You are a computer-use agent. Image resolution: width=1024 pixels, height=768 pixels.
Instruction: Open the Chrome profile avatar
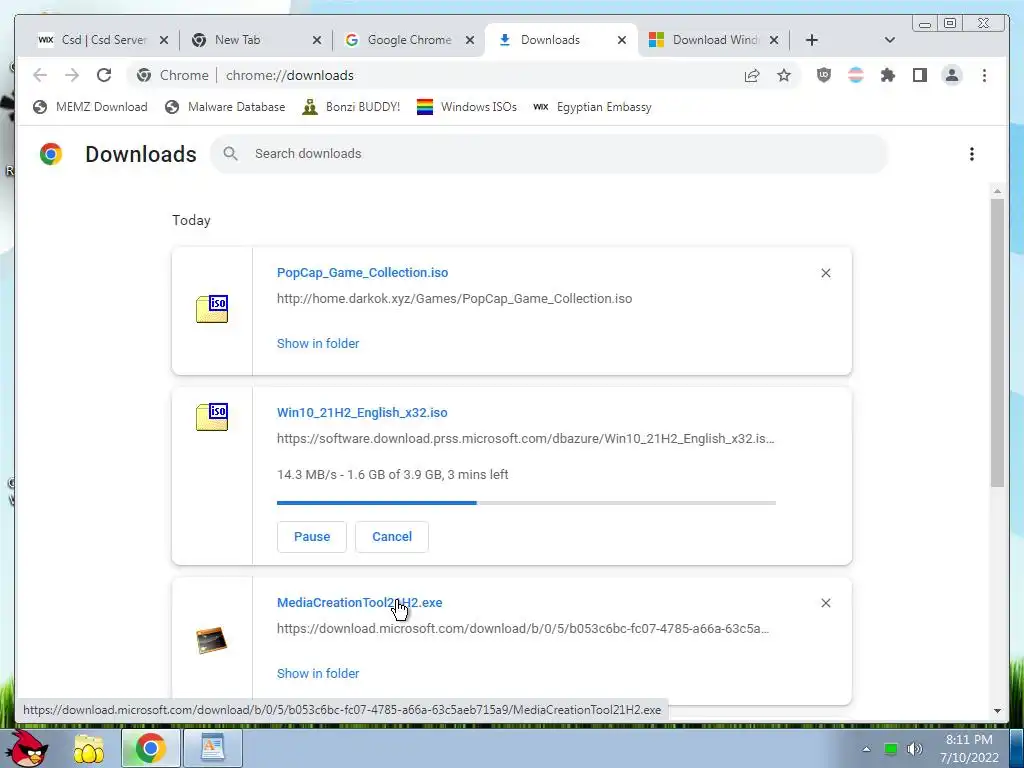click(952, 75)
